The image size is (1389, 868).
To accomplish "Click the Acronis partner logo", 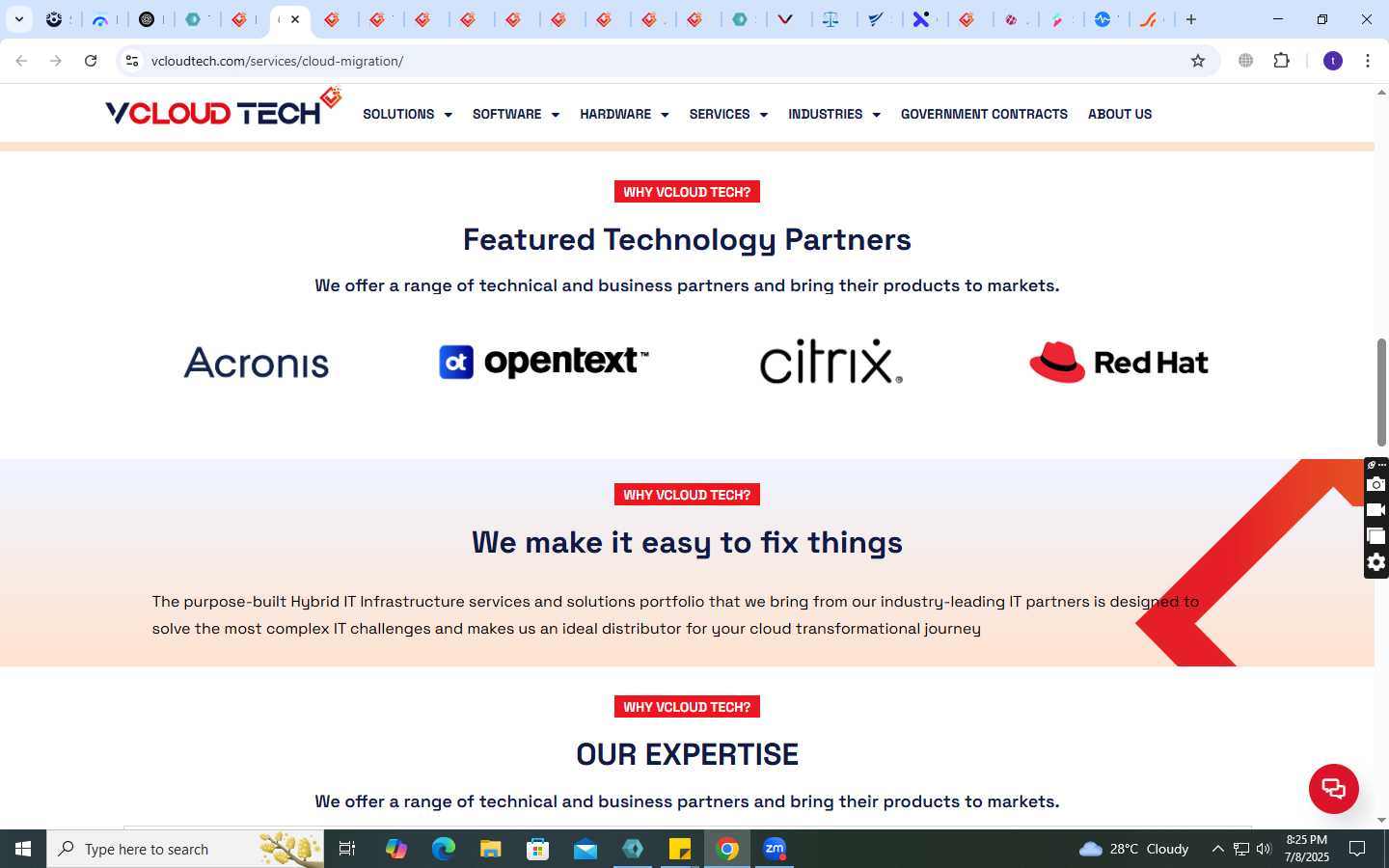I will (x=257, y=363).
